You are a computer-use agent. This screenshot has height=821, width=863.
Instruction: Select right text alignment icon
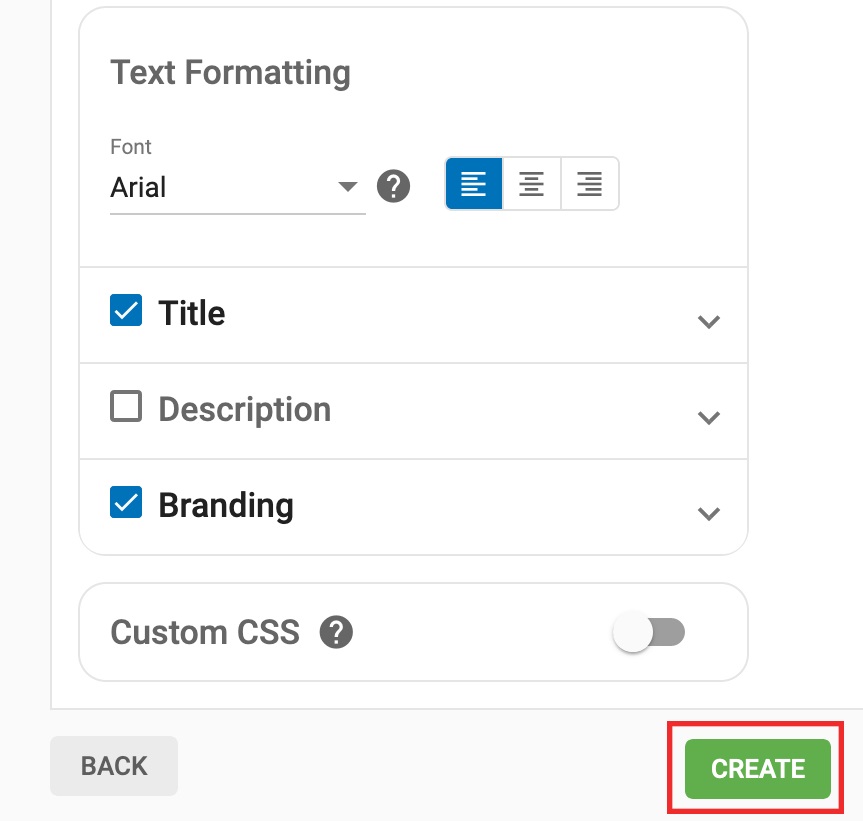pos(589,184)
